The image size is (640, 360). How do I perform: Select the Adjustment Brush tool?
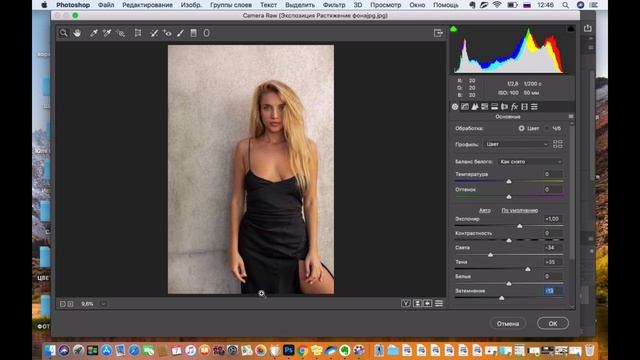(180, 33)
